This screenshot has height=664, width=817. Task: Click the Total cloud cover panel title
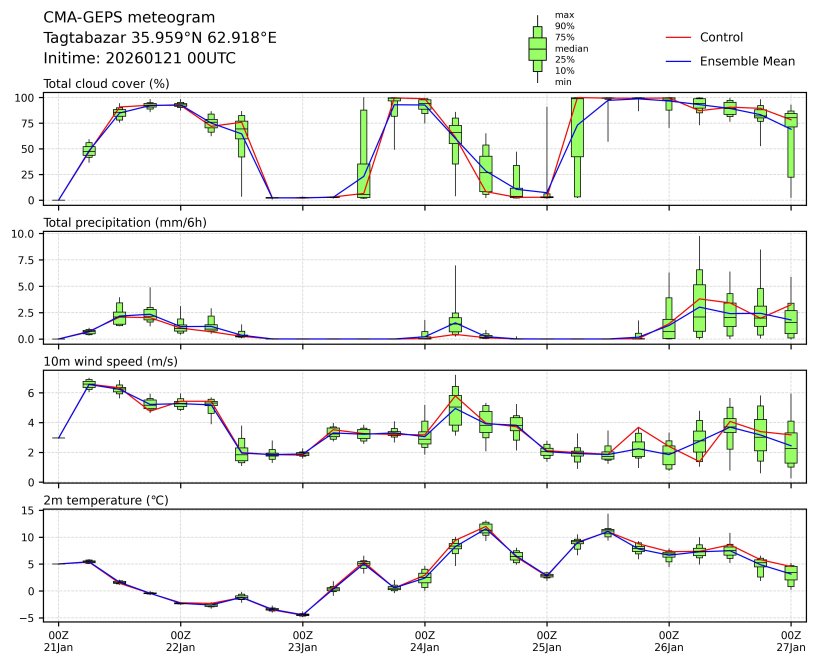106,84
